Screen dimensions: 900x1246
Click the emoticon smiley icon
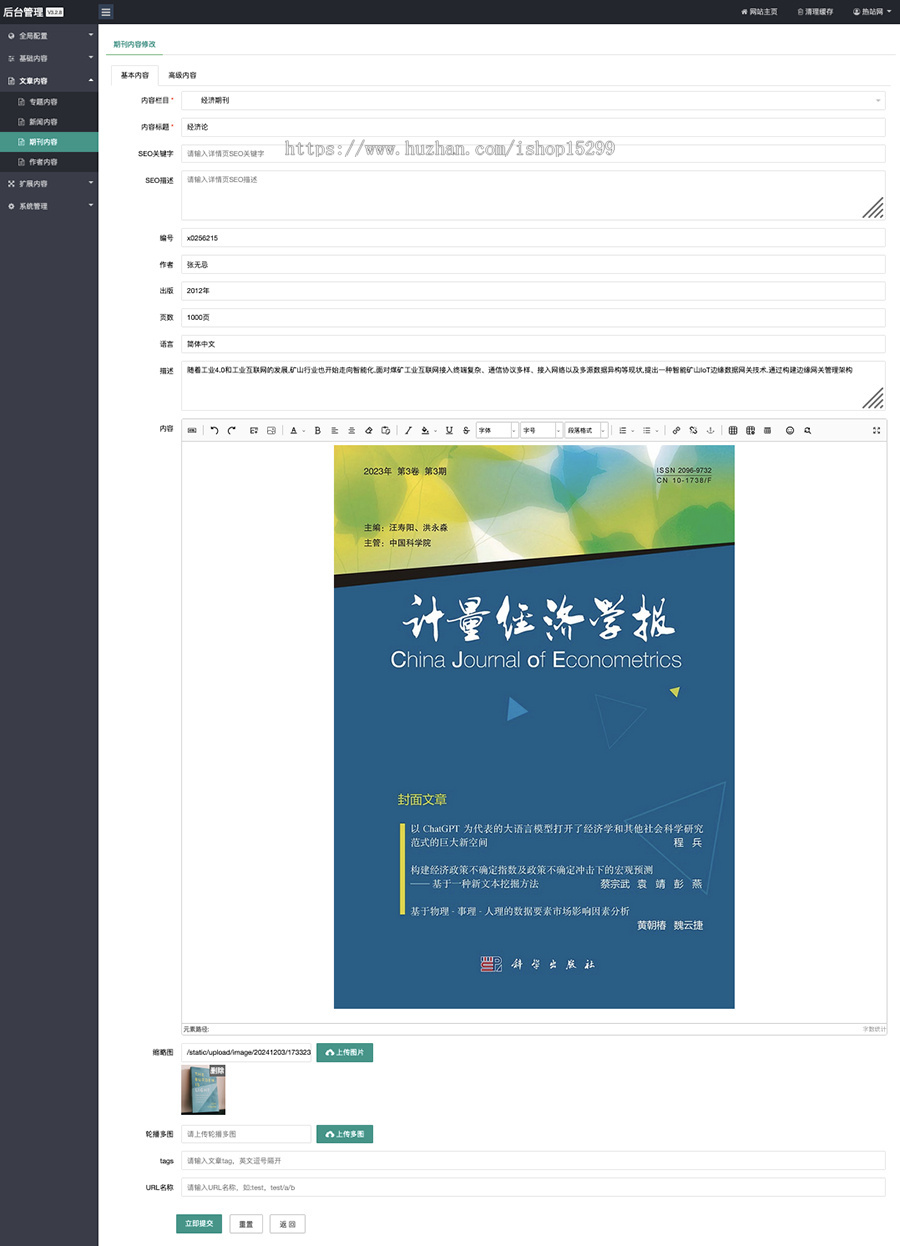(790, 430)
